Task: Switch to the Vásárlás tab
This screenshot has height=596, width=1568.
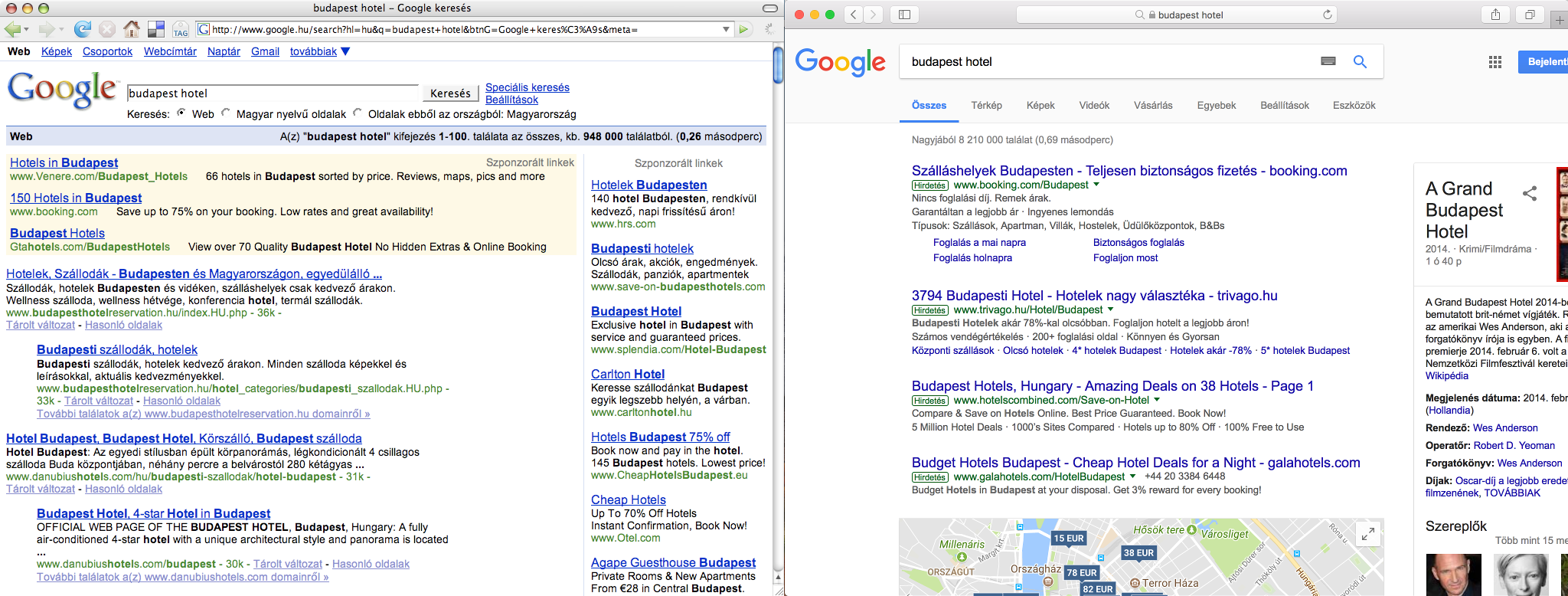Action: point(1153,106)
